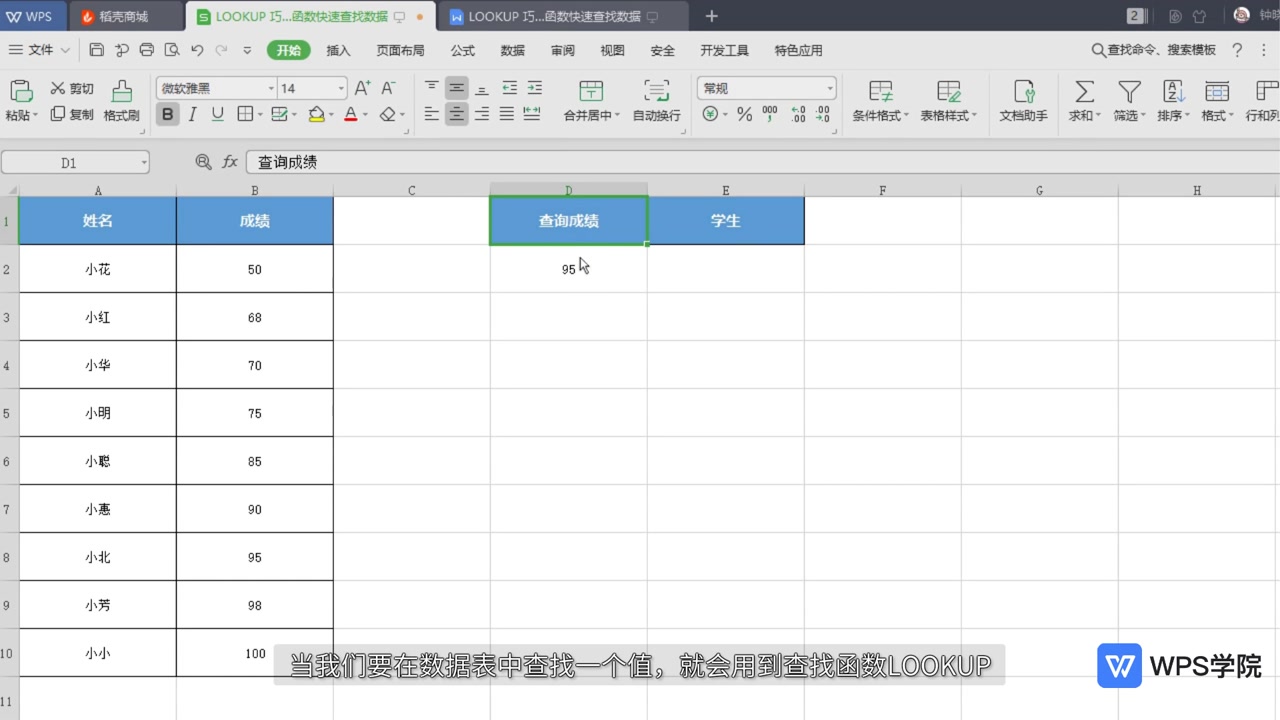This screenshot has height=720, width=1280.
Task: Click the zoom magnifier icon beside fx
Action: (203, 162)
